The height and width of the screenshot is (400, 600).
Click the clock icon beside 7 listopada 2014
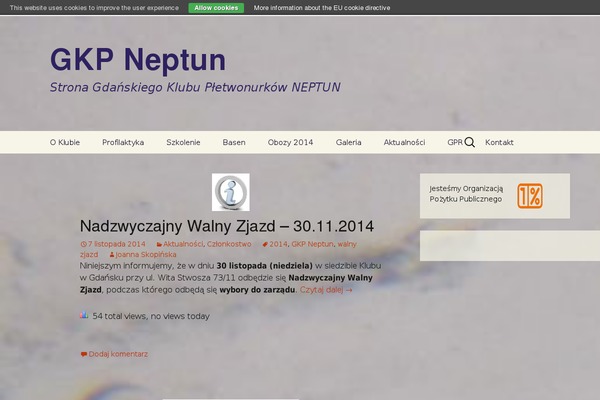tap(83, 244)
